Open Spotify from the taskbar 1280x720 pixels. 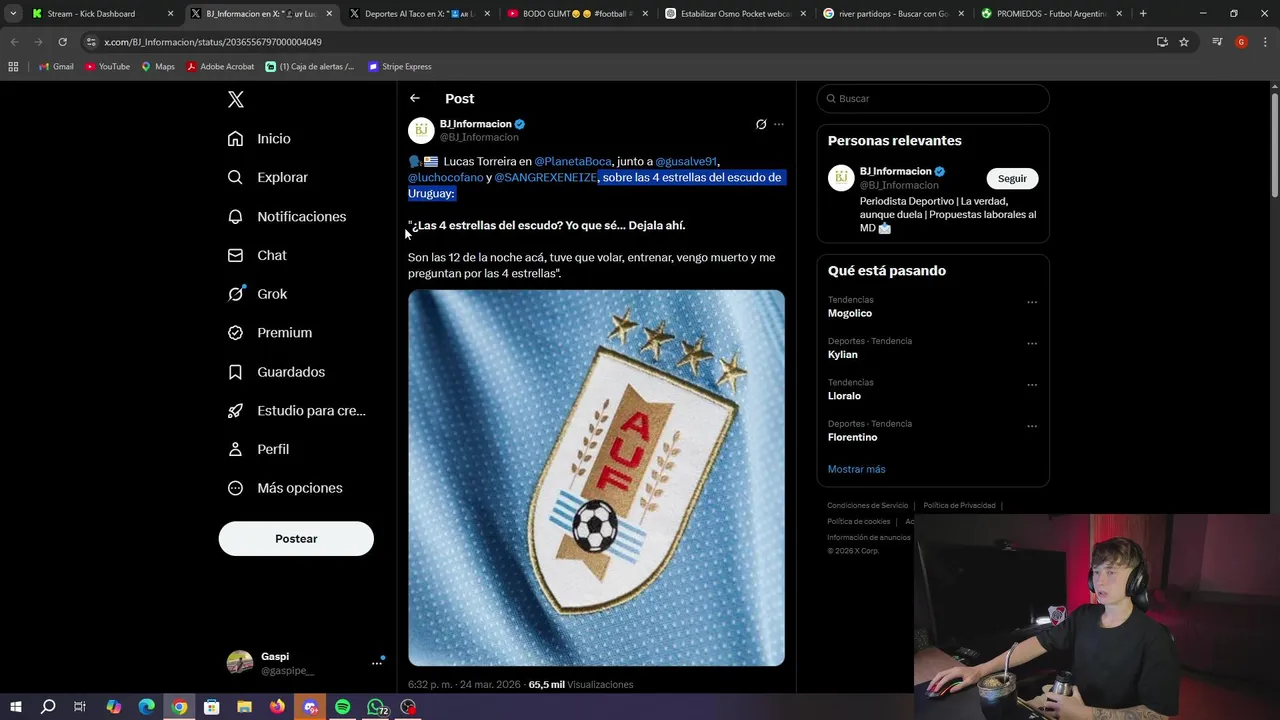coord(343,707)
